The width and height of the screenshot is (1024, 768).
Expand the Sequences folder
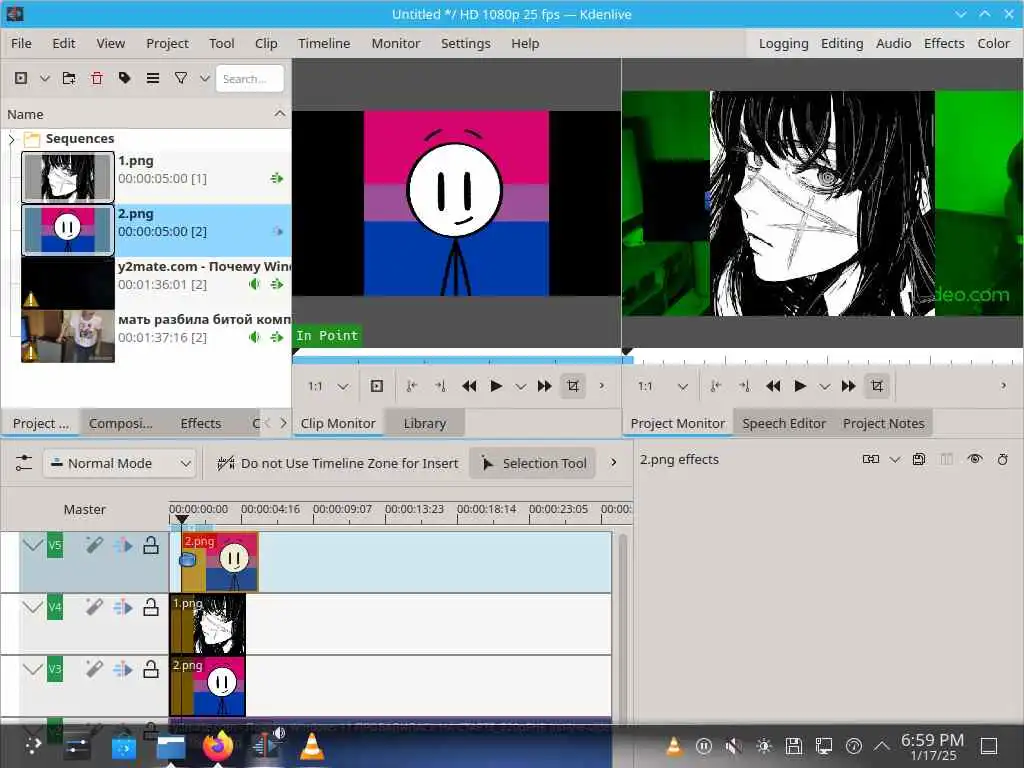tap(11, 138)
